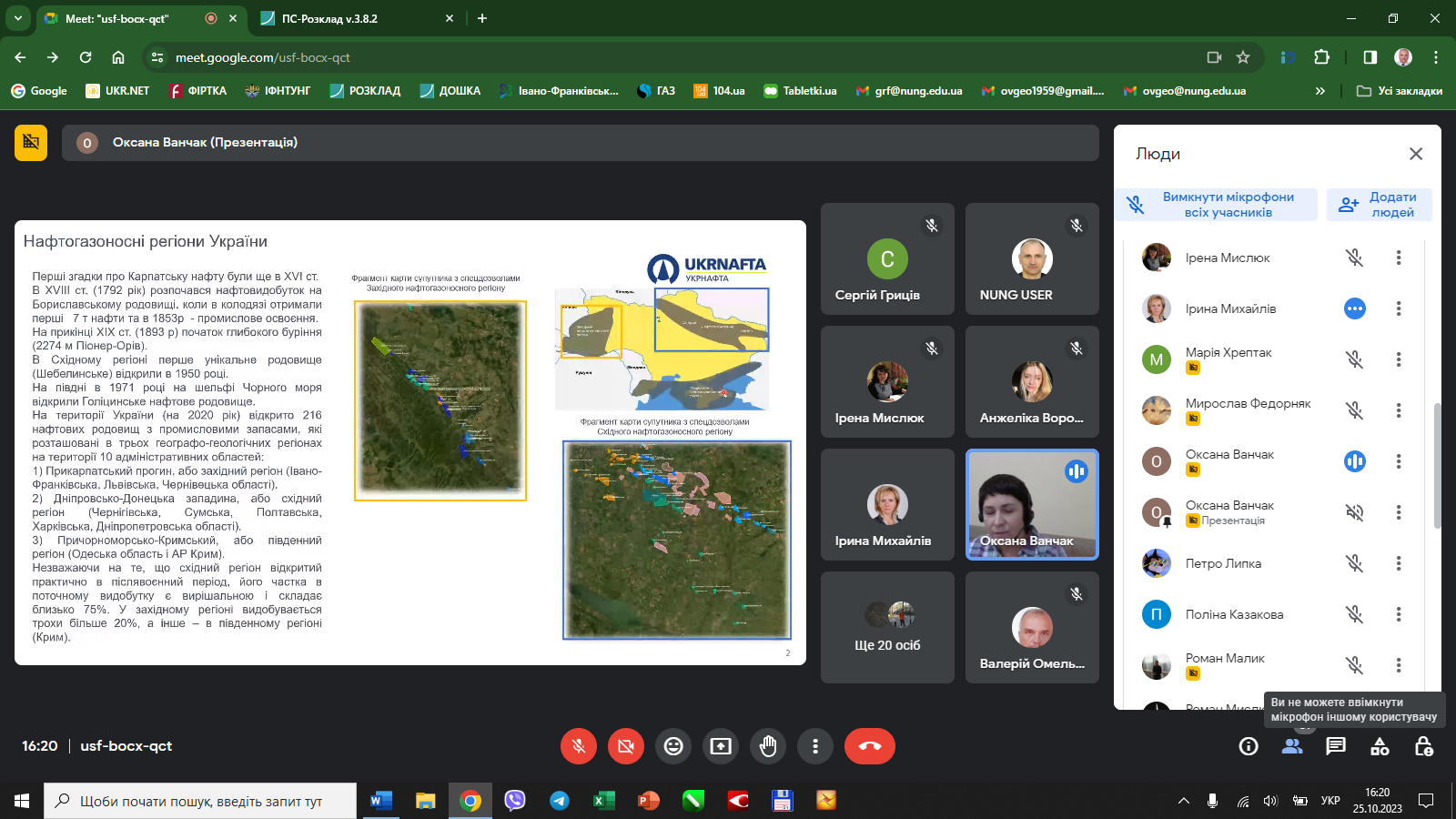Expand hidden bookmarks chevron

coord(1320,91)
